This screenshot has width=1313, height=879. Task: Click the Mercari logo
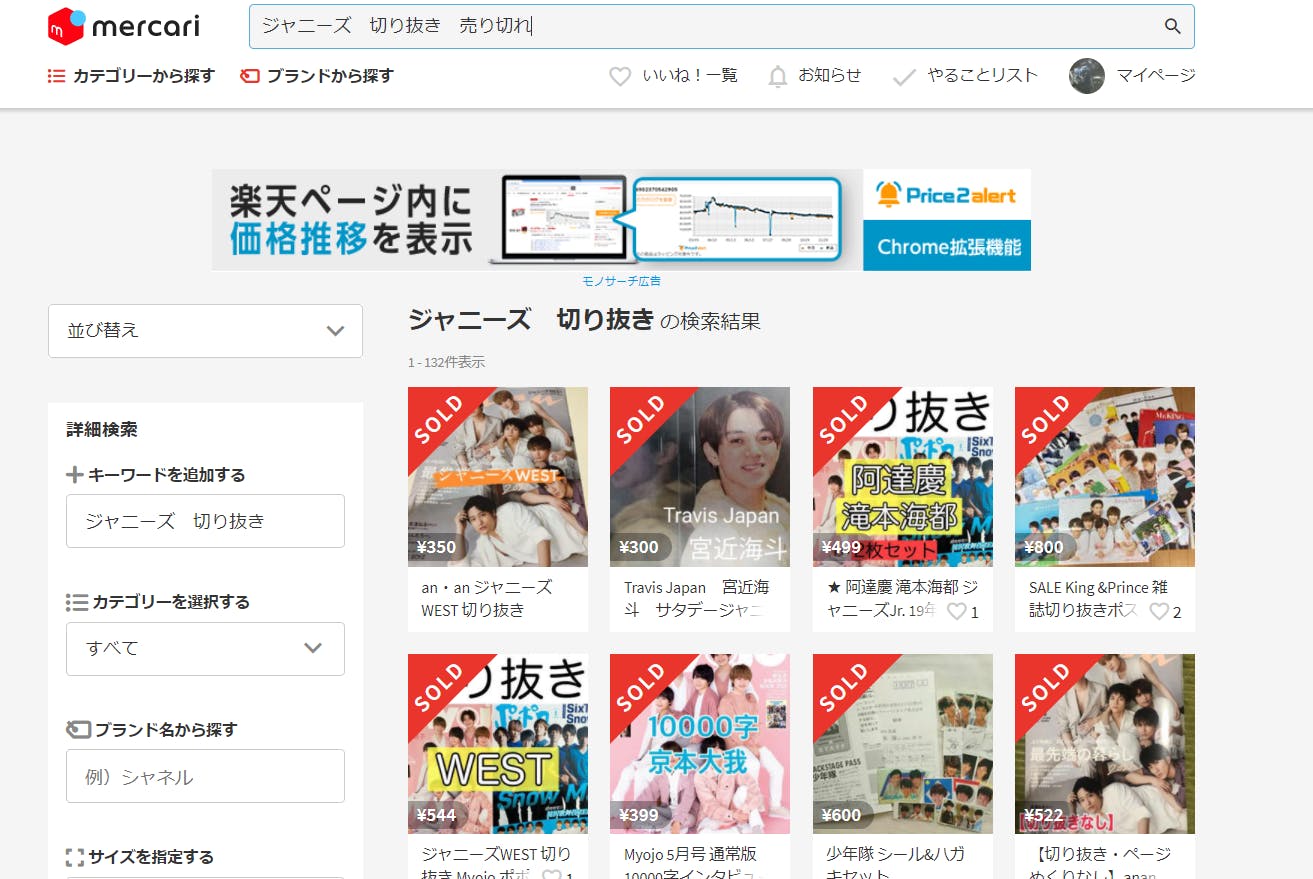point(123,27)
